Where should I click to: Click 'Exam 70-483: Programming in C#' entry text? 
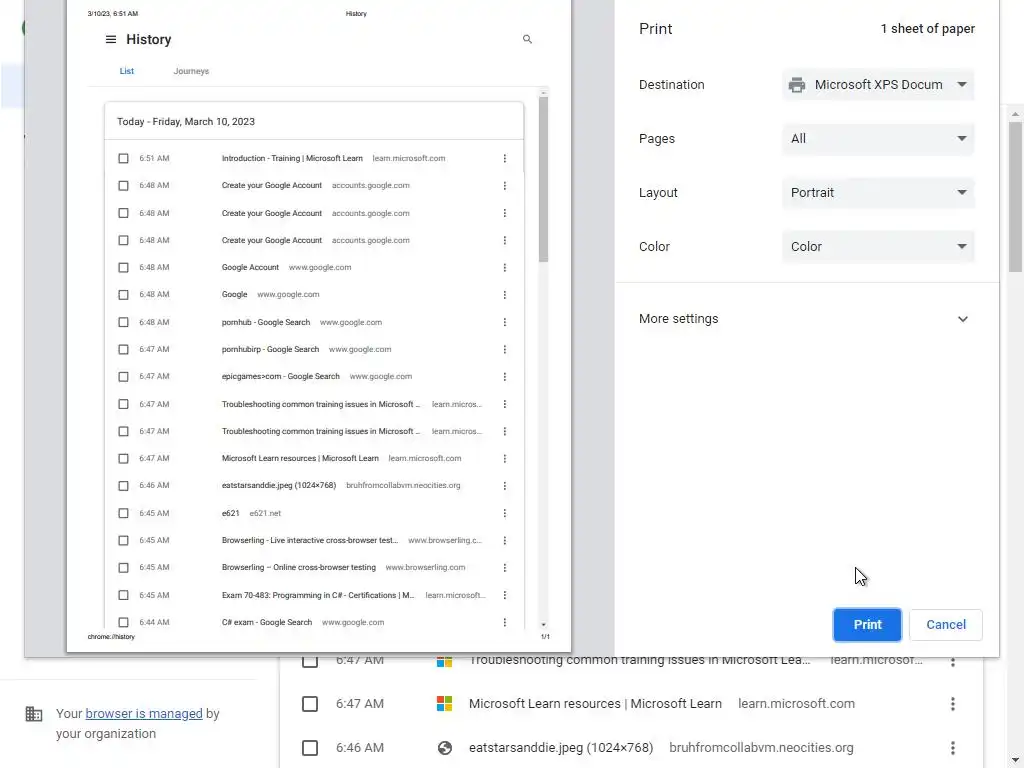tap(318, 595)
